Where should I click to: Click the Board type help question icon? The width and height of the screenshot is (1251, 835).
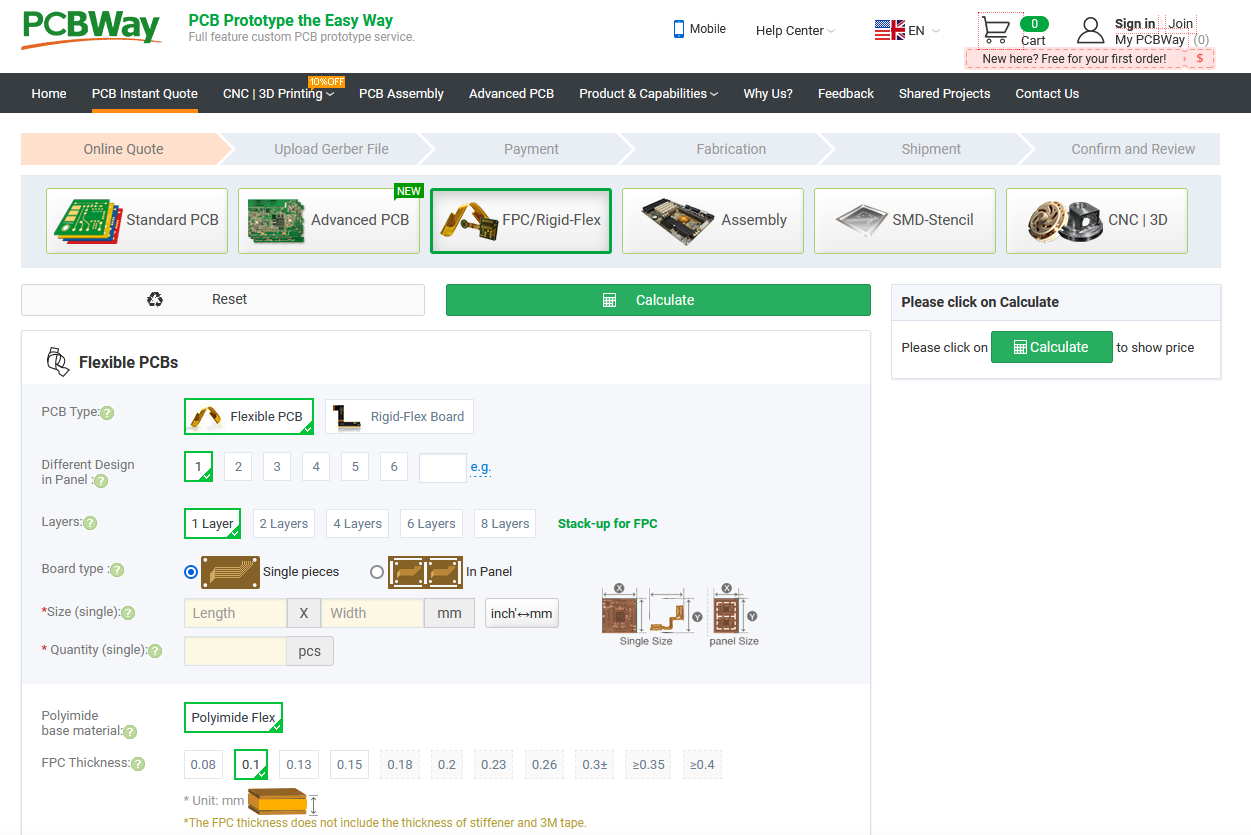click(117, 570)
